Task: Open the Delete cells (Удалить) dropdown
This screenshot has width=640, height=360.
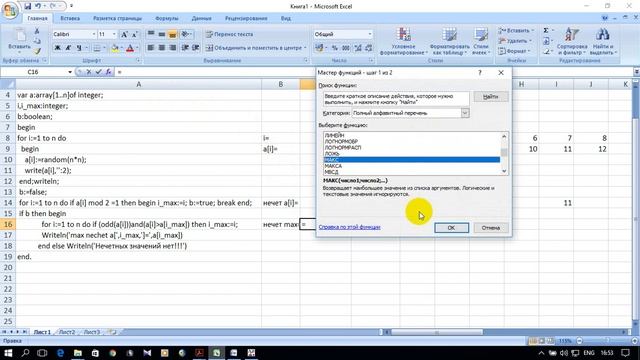Action: coord(515,41)
